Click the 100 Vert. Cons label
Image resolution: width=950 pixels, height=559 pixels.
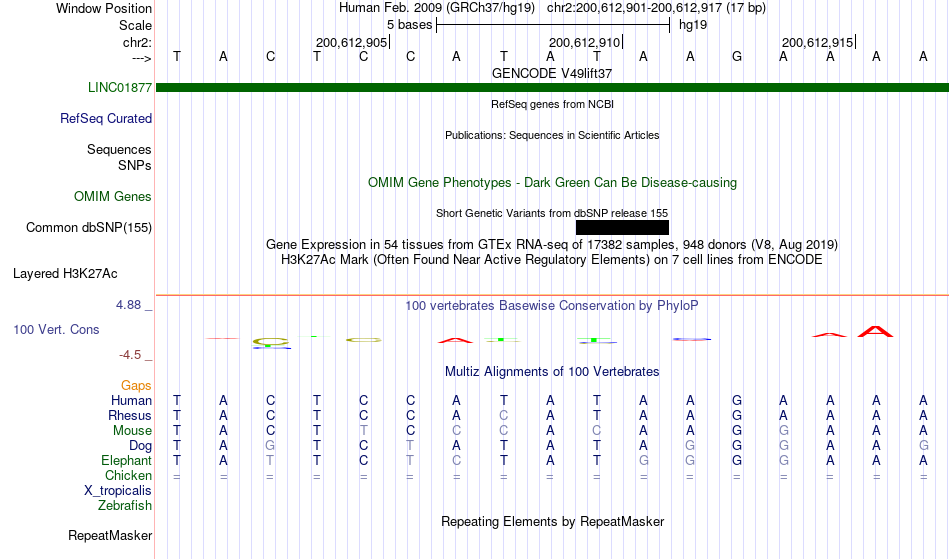pyautogui.click(x=56, y=330)
